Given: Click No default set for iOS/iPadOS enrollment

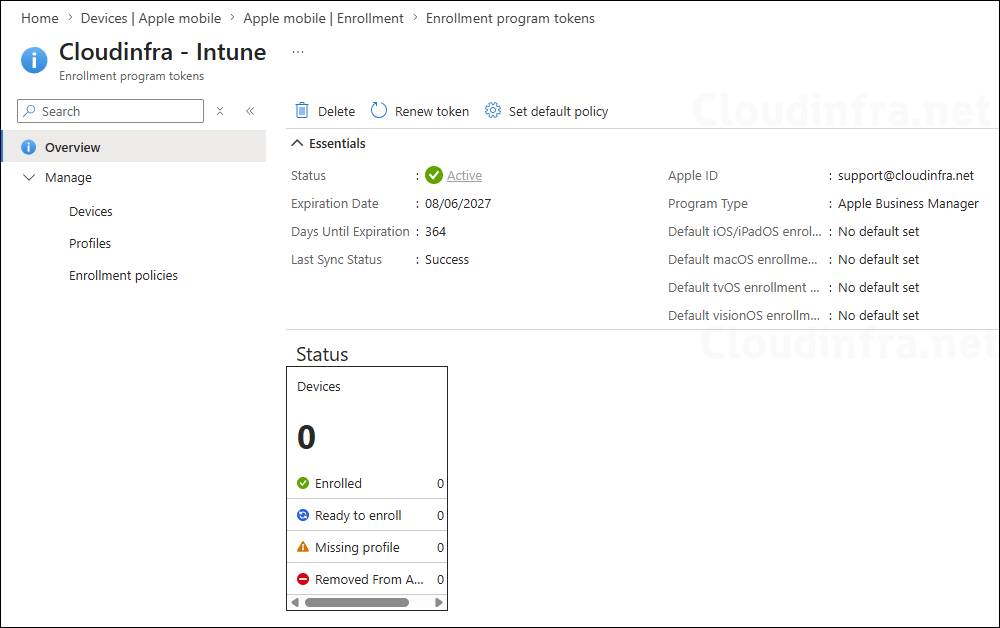Looking at the screenshot, I should tap(878, 231).
